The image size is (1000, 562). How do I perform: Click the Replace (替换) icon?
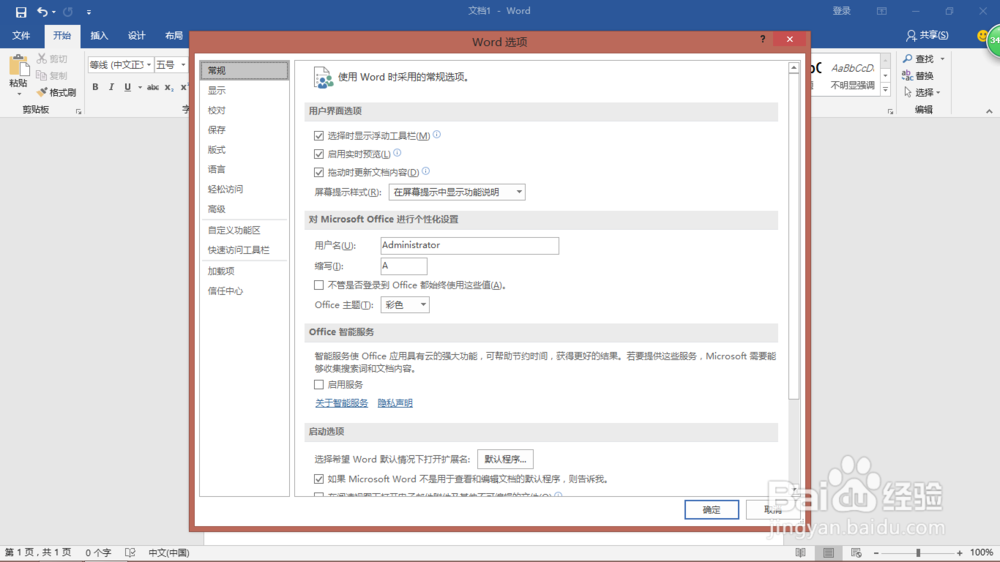coord(907,75)
